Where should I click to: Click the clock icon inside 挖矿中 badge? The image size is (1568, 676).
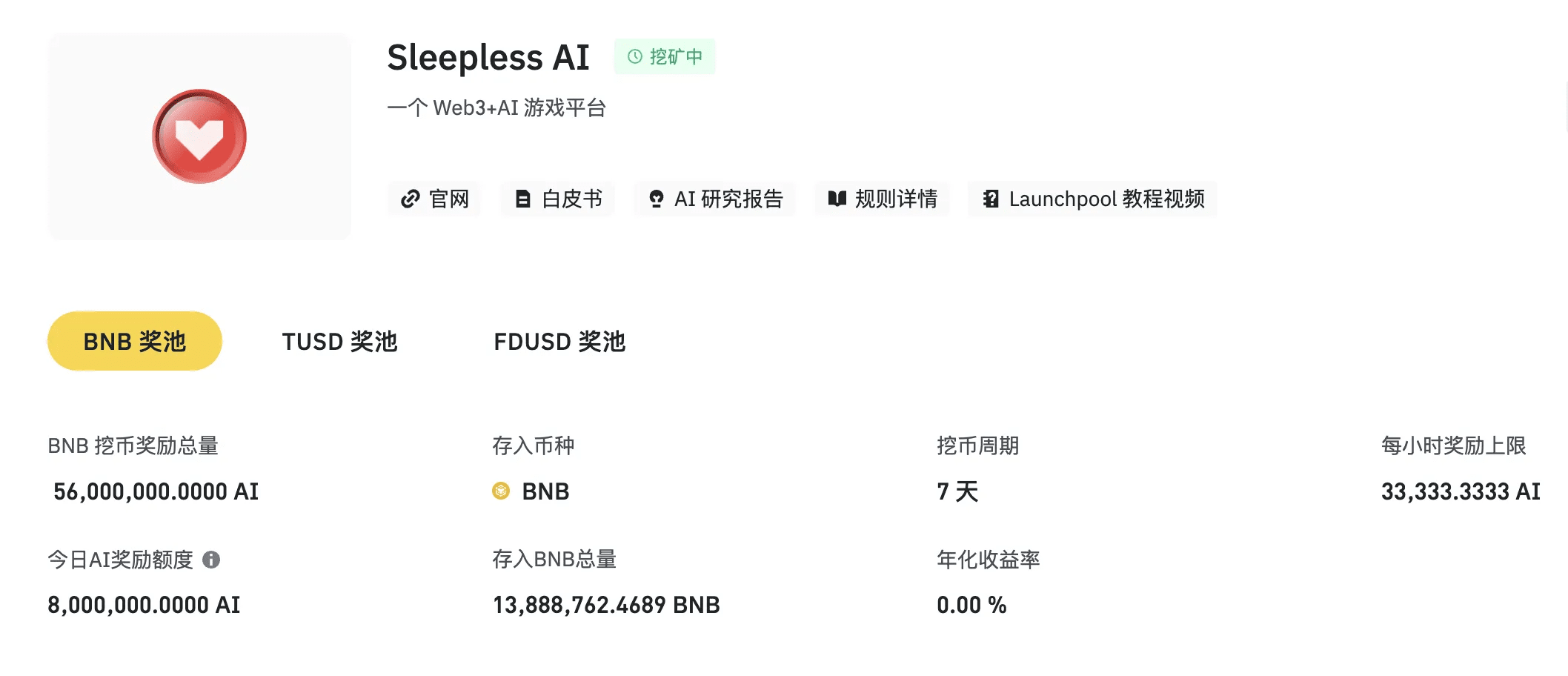(x=634, y=56)
